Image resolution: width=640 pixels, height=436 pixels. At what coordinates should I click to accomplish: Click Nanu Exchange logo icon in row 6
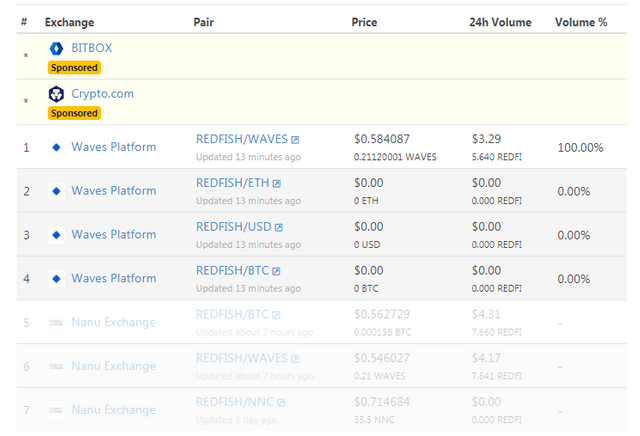pos(56,367)
